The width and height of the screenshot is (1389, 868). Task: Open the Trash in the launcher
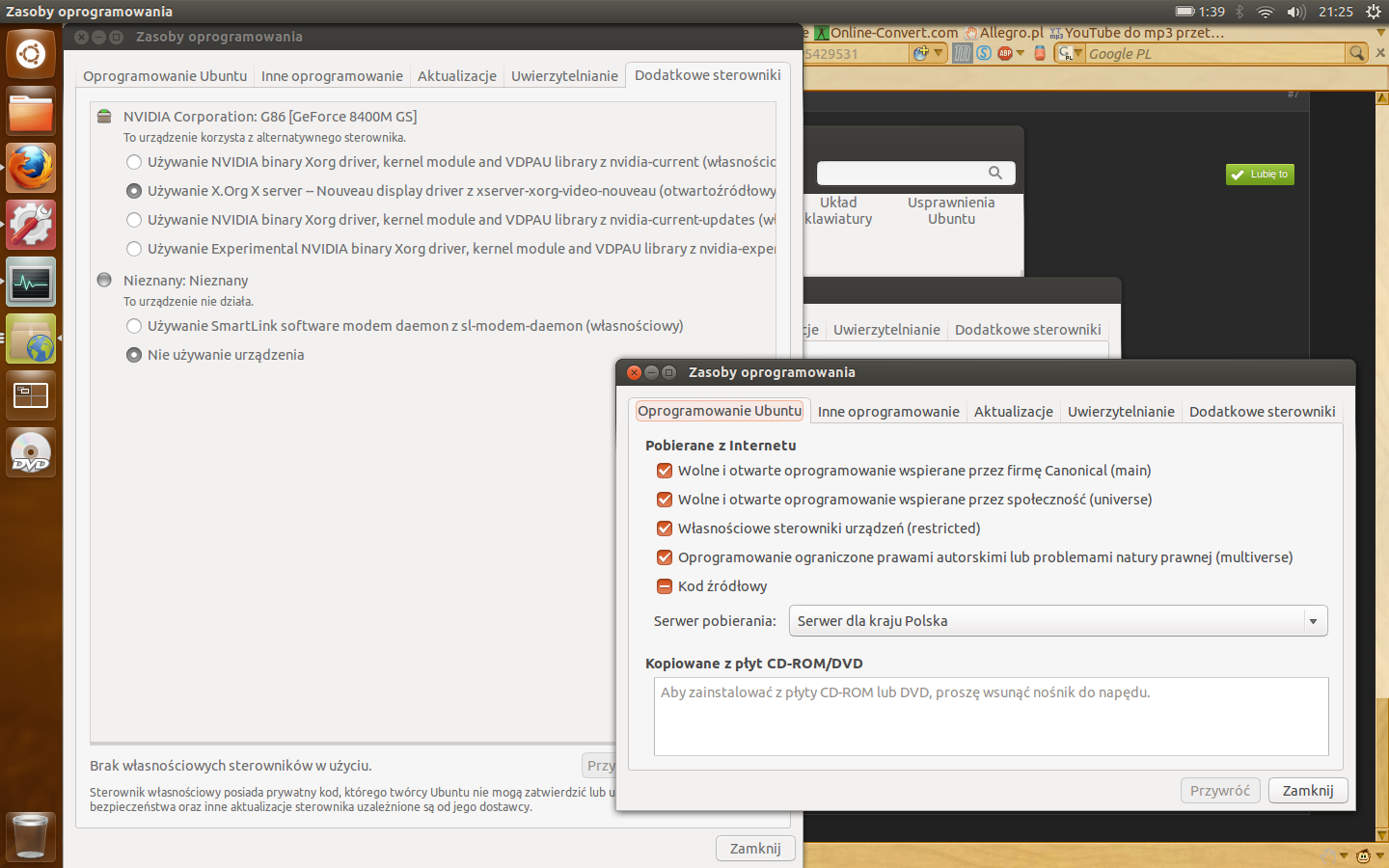tap(31, 836)
